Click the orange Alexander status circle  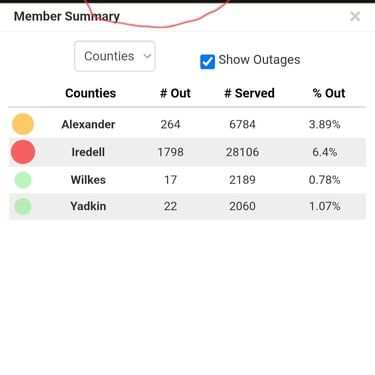pyautogui.click(x=23, y=124)
